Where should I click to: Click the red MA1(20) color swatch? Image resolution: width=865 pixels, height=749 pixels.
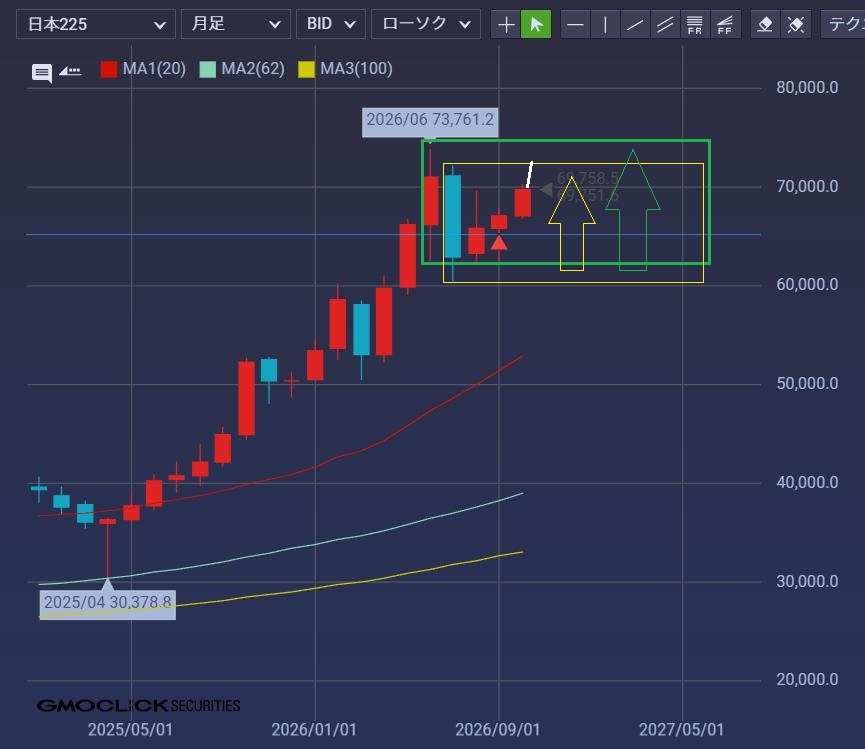109,69
